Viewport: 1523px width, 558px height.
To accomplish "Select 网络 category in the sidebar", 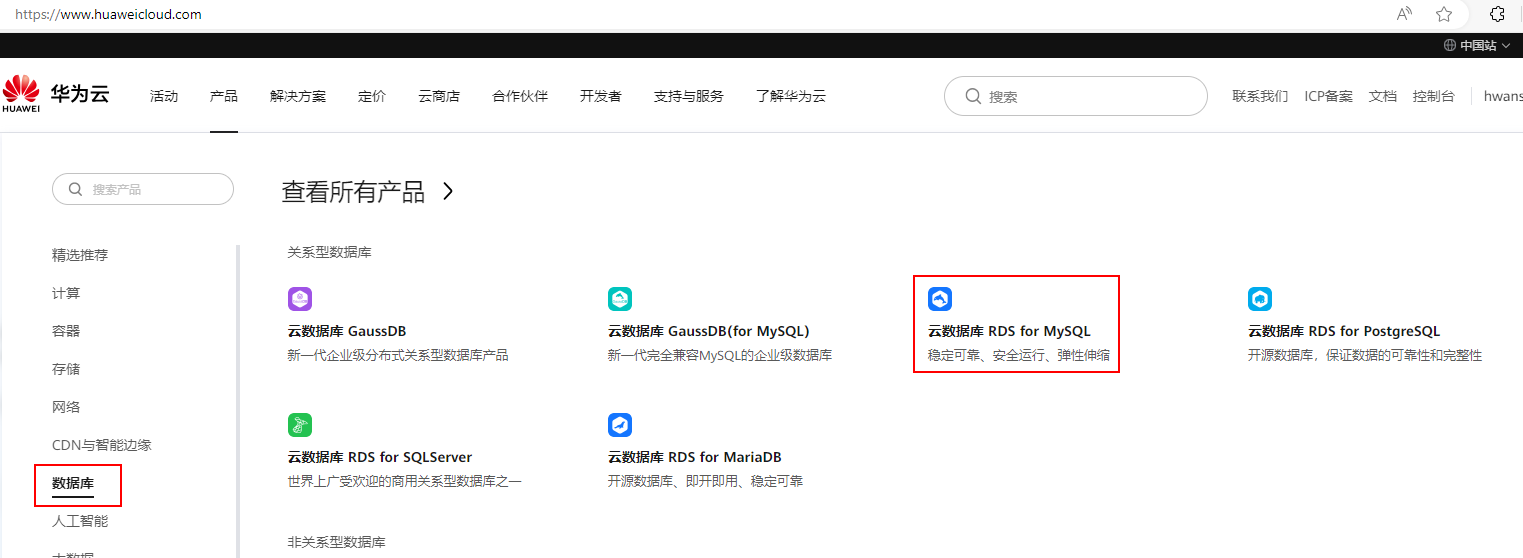I will pos(66,407).
